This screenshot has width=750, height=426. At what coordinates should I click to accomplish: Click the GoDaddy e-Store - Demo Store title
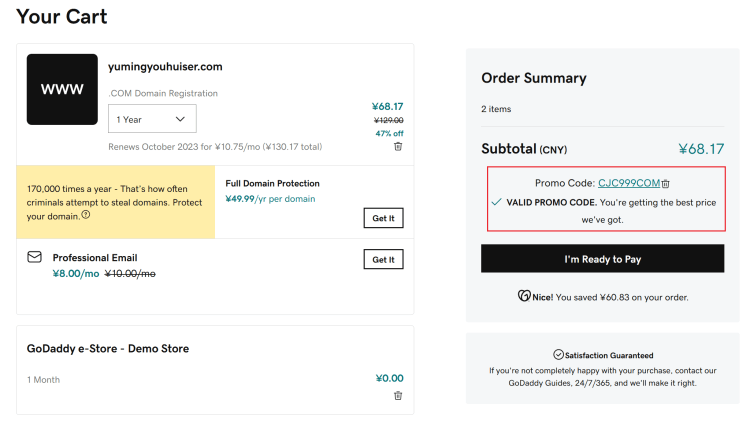(x=108, y=349)
